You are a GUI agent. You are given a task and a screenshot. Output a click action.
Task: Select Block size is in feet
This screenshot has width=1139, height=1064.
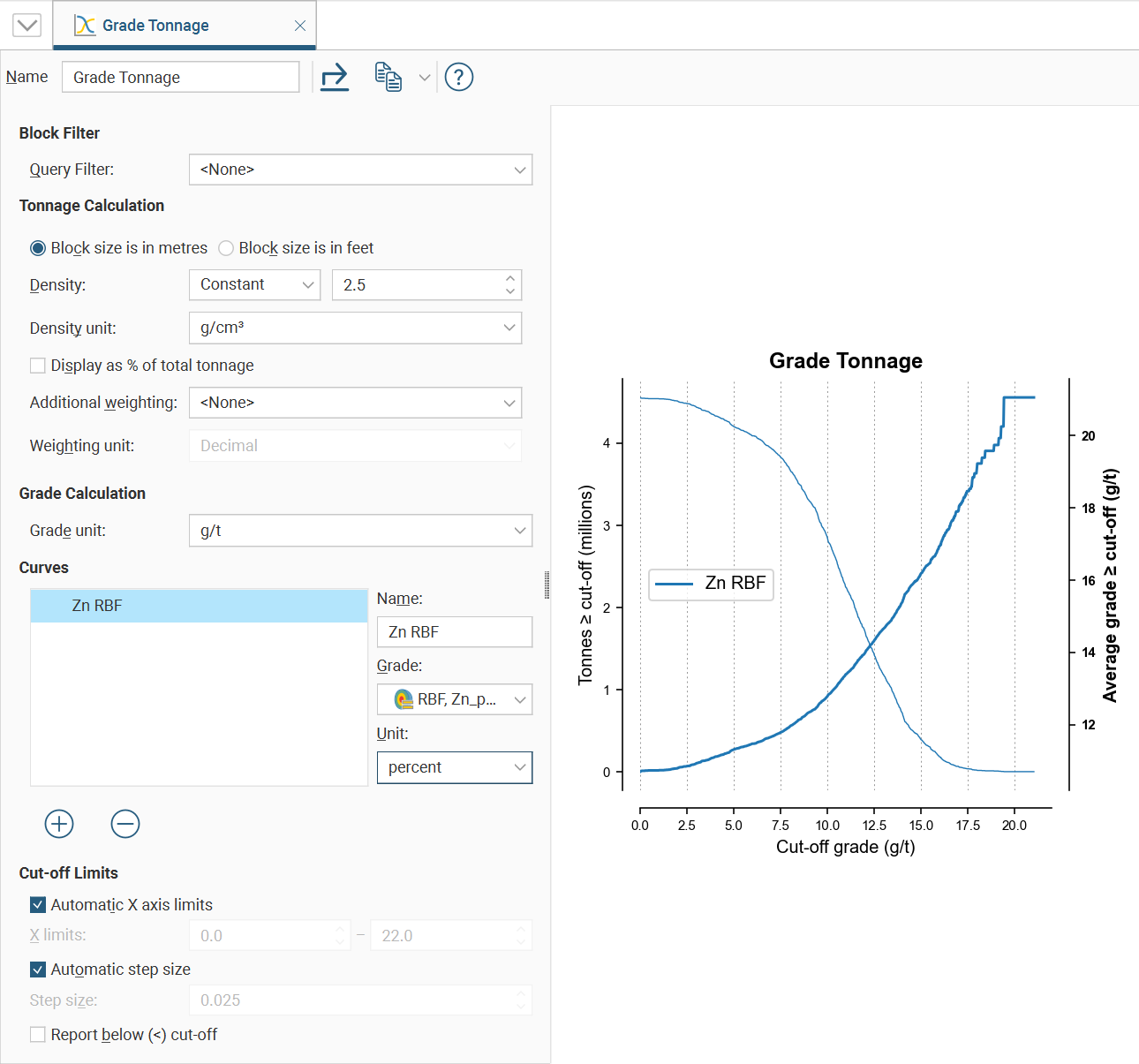pyautogui.click(x=227, y=248)
